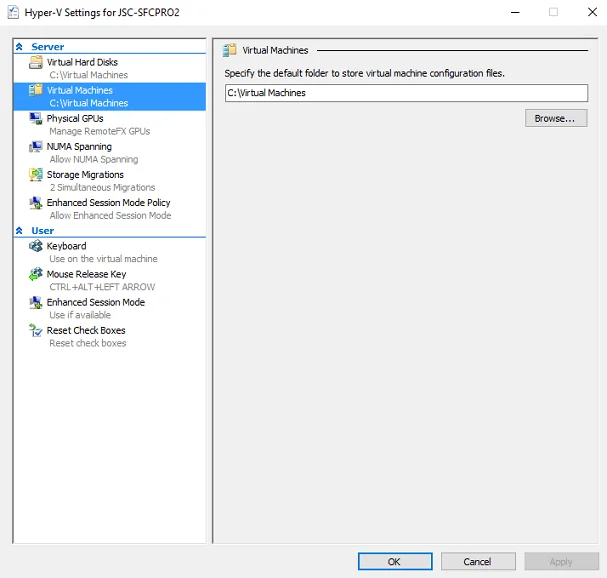Click the Apply button
Screen dimensions: 607x578
pos(561,561)
